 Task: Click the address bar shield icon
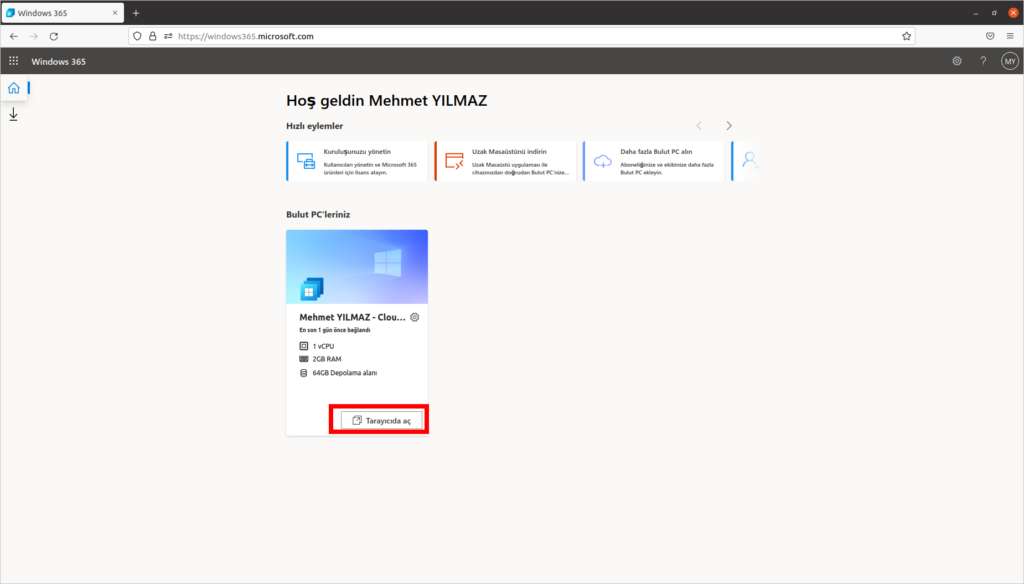[x=137, y=36]
